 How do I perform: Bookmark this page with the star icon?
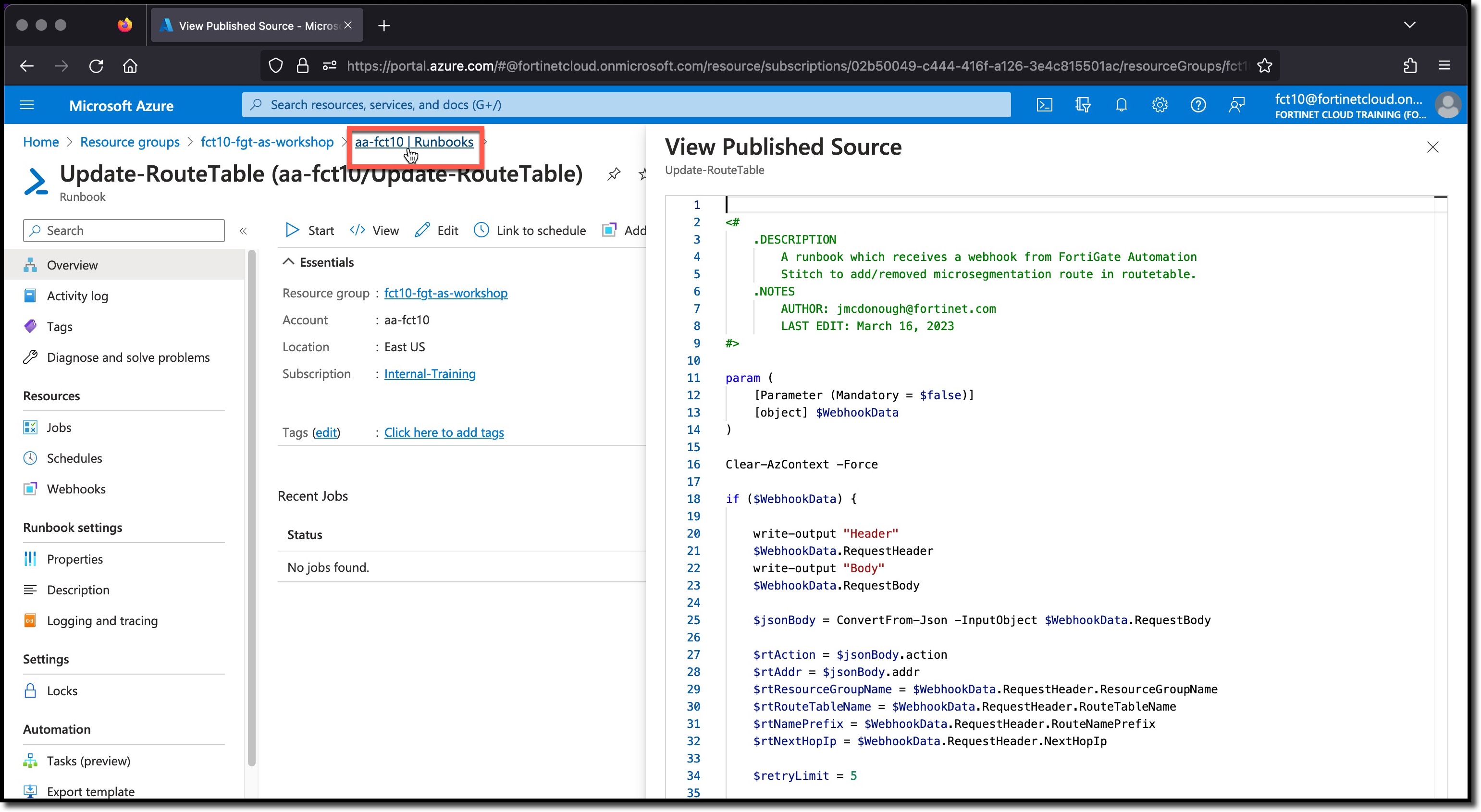tap(1264, 66)
